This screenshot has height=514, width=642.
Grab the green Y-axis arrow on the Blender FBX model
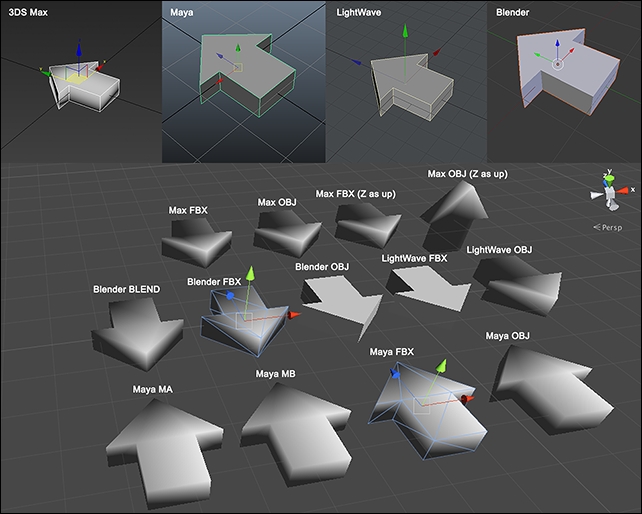[250, 275]
